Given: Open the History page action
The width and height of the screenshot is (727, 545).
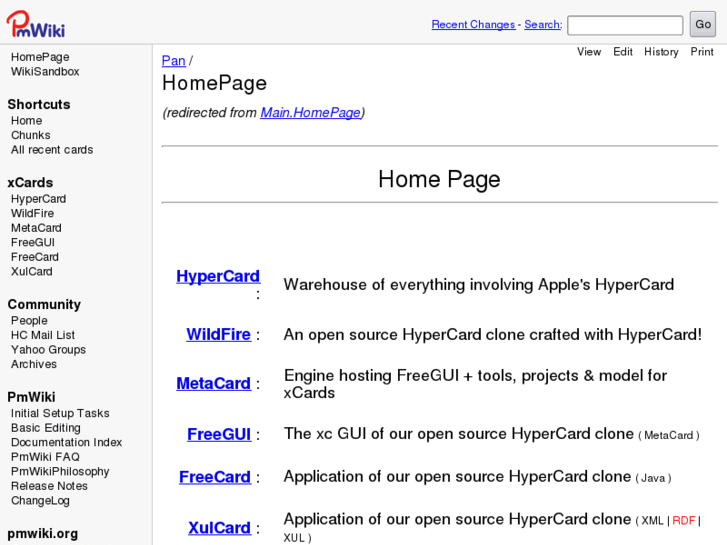Looking at the screenshot, I should coord(661,52).
